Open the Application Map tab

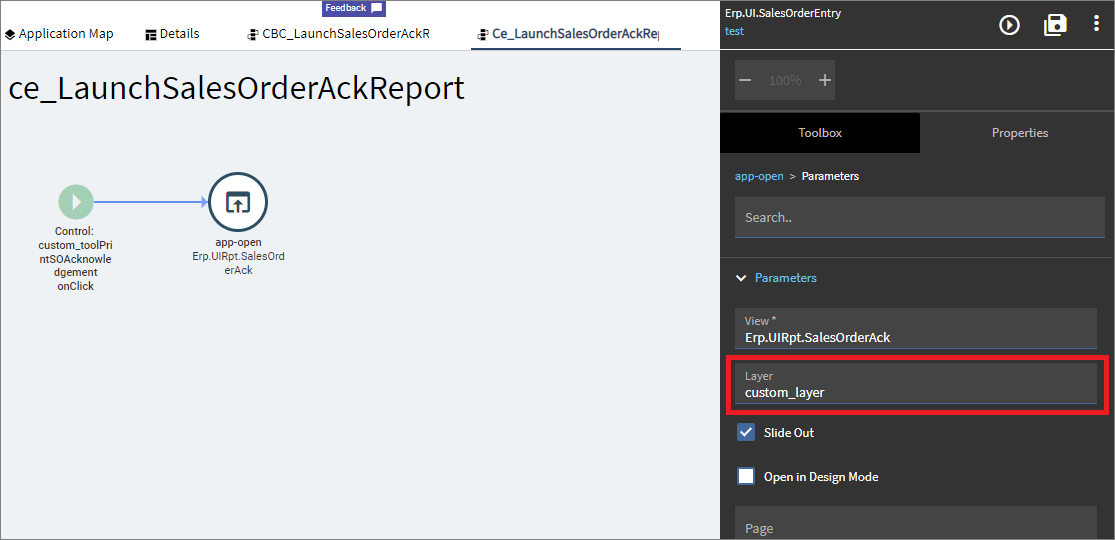pos(59,33)
